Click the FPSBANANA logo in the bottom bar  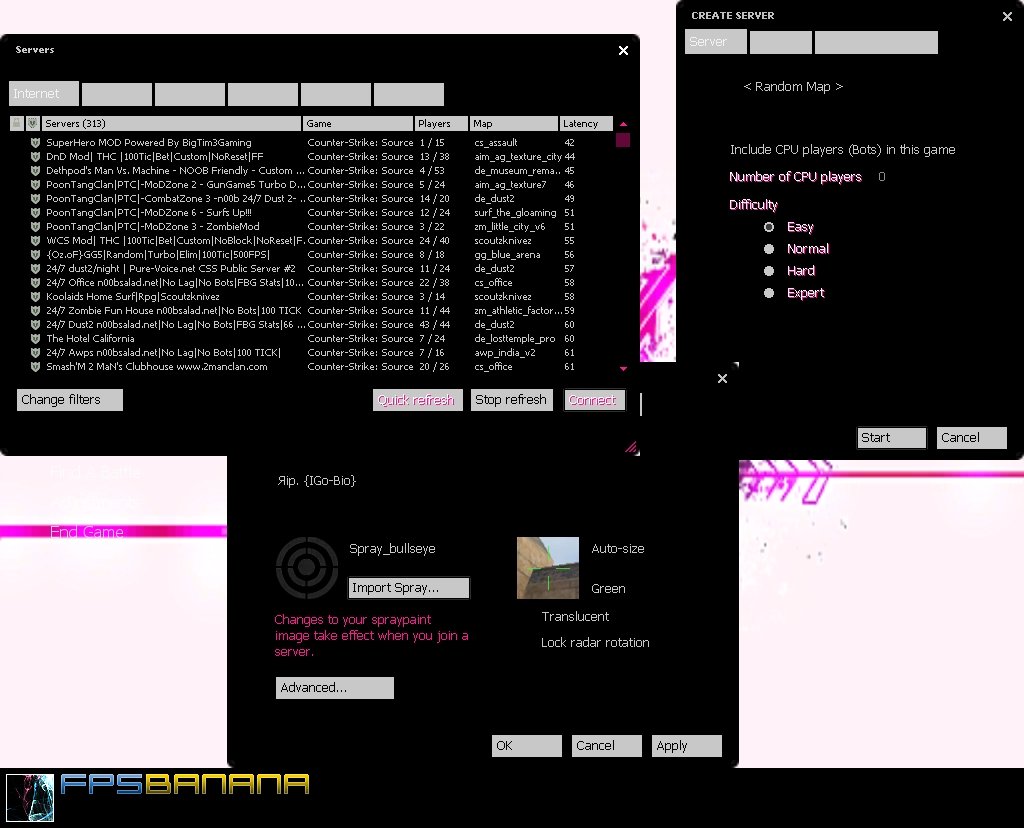coord(185,786)
